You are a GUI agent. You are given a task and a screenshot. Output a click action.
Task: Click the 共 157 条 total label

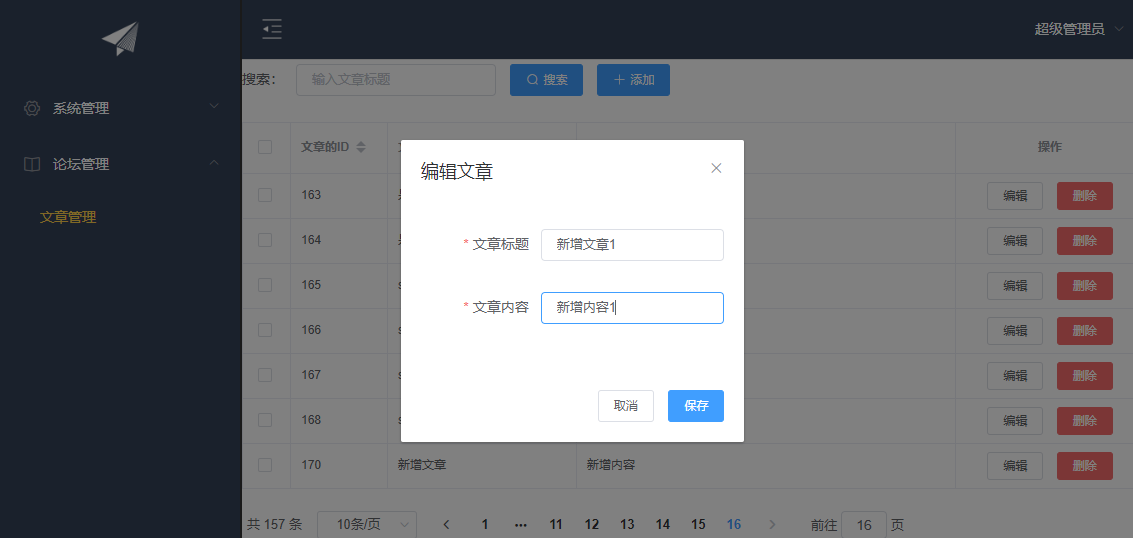(x=275, y=525)
